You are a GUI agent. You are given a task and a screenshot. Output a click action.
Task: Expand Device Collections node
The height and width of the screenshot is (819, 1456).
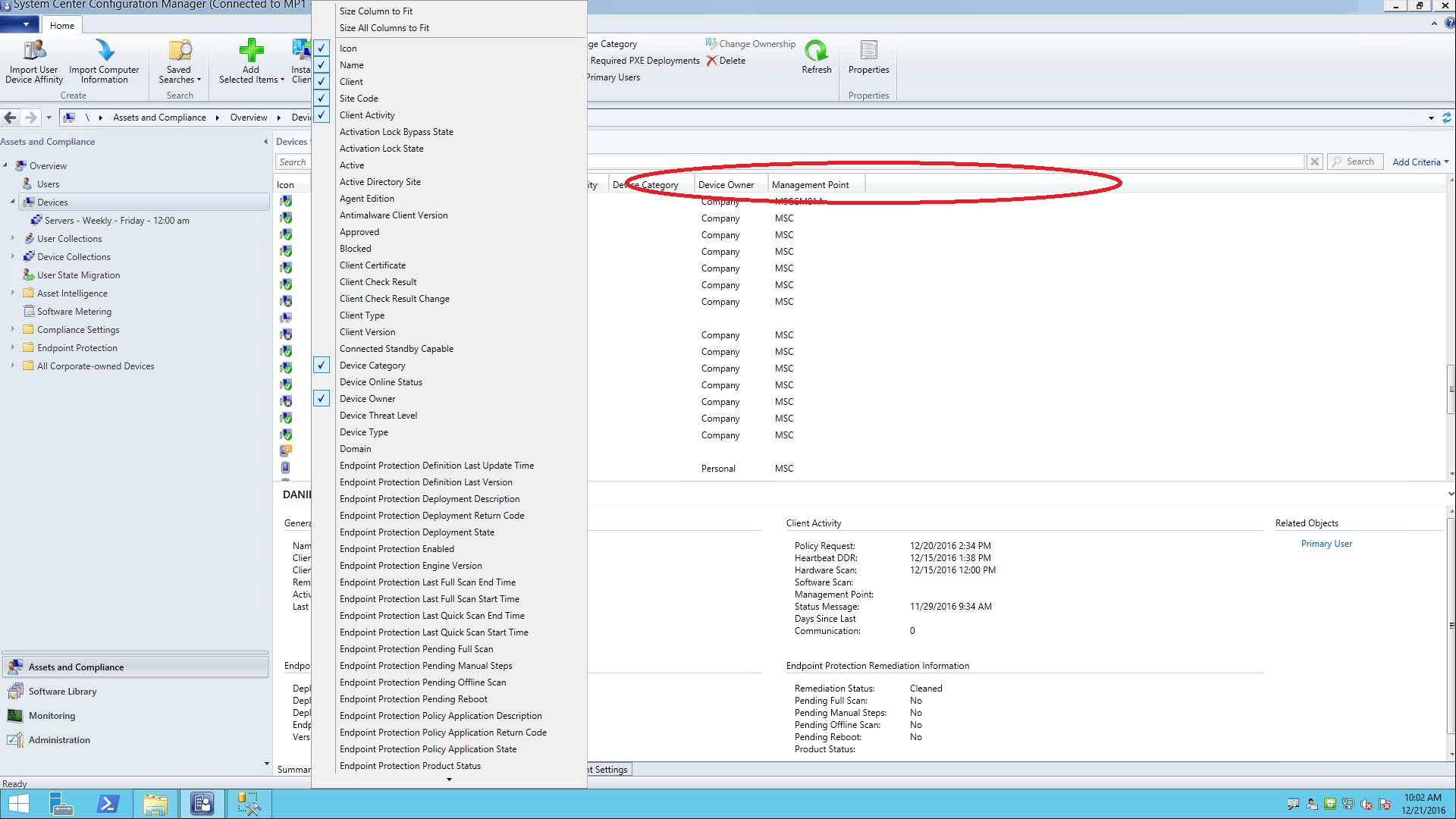(x=13, y=256)
